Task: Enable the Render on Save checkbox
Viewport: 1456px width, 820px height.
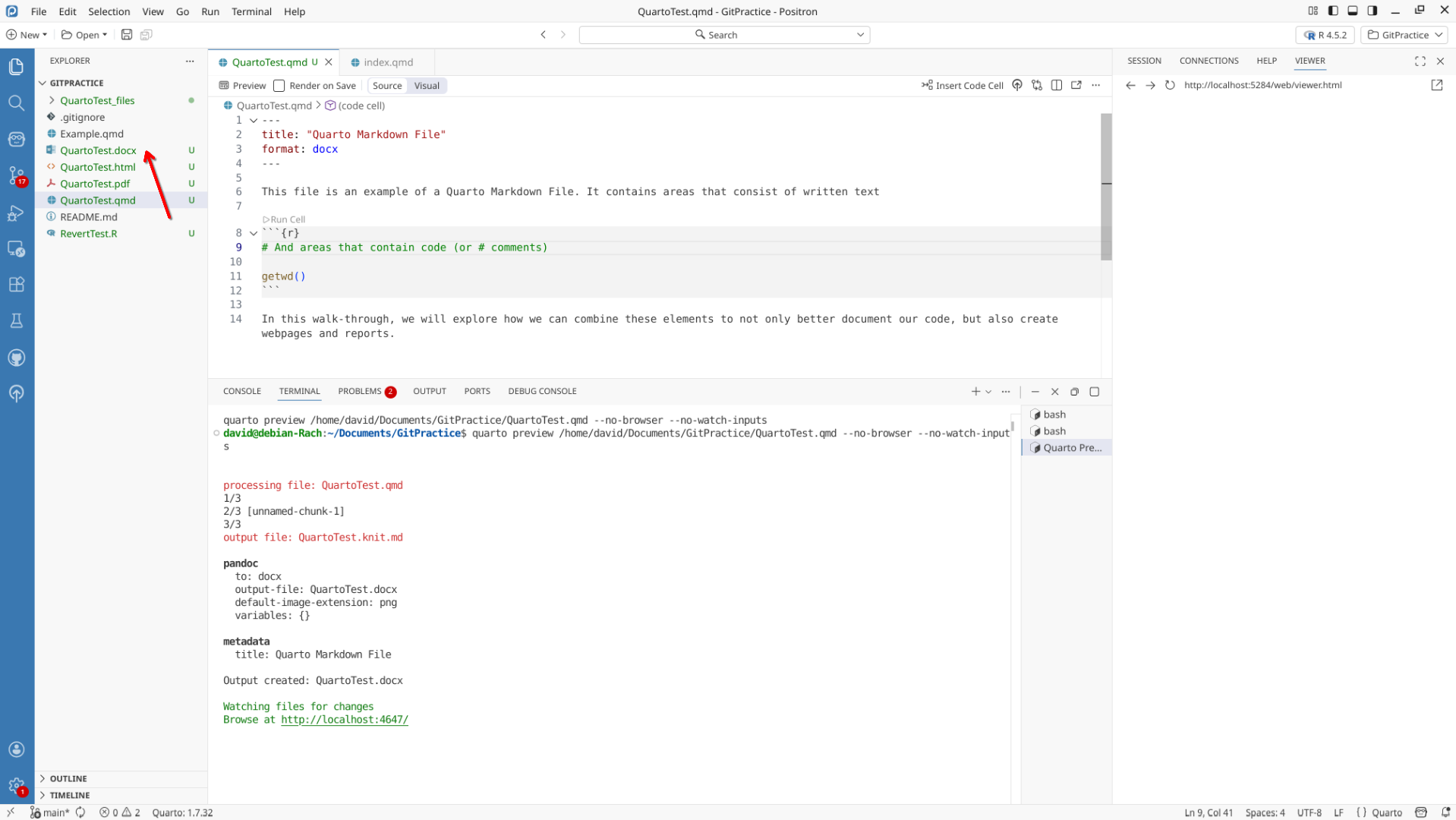Action: tap(279, 86)
